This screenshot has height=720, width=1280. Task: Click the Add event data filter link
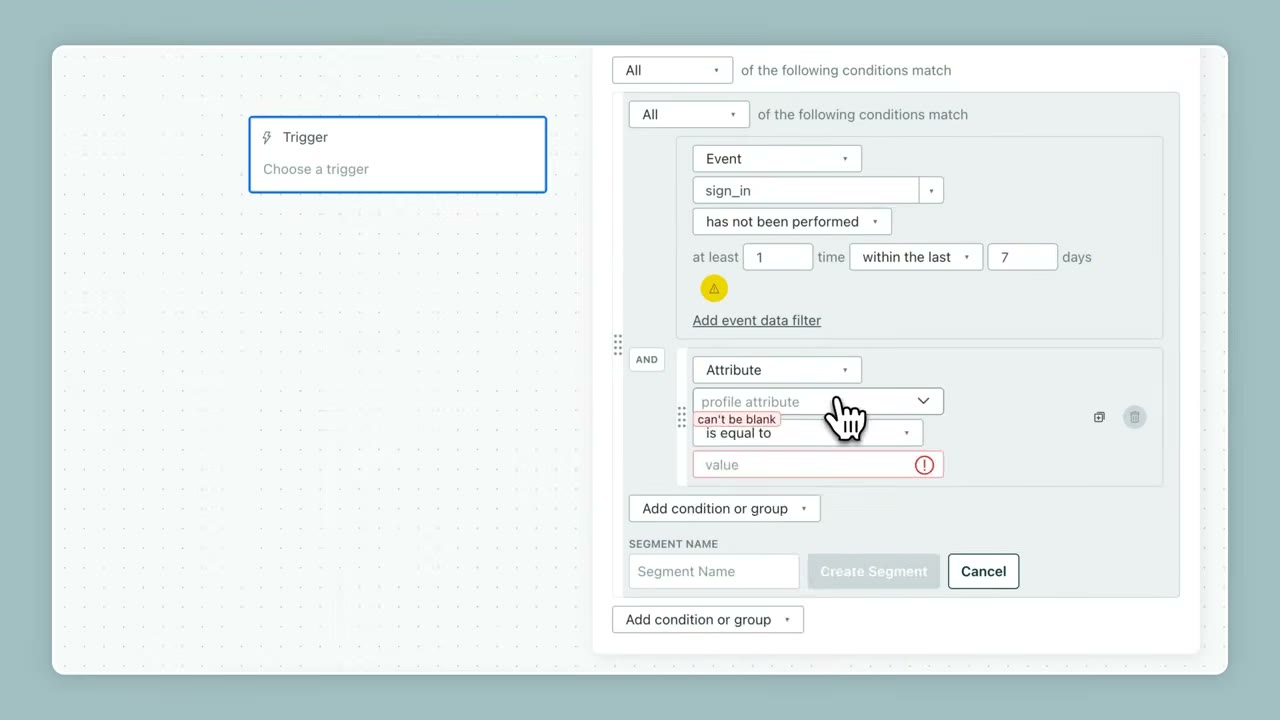pos(757,320)
